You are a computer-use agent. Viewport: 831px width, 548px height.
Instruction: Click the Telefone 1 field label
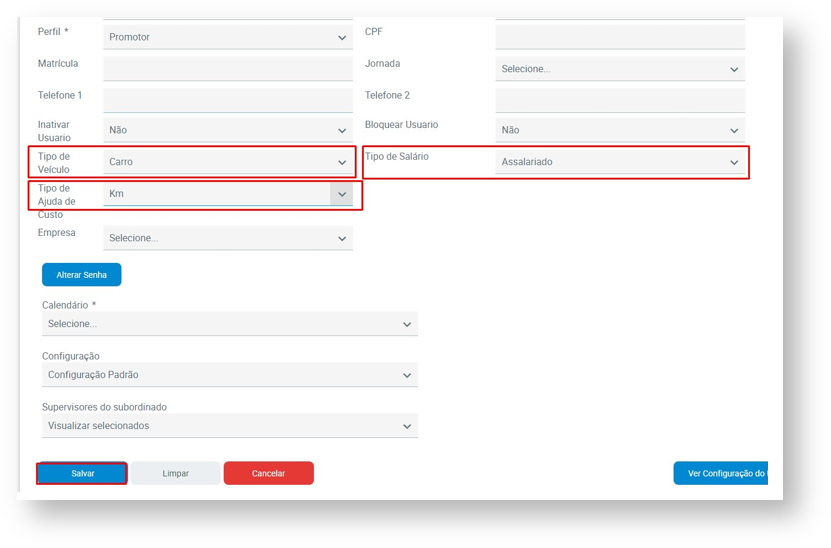click(x=60, y=95)
